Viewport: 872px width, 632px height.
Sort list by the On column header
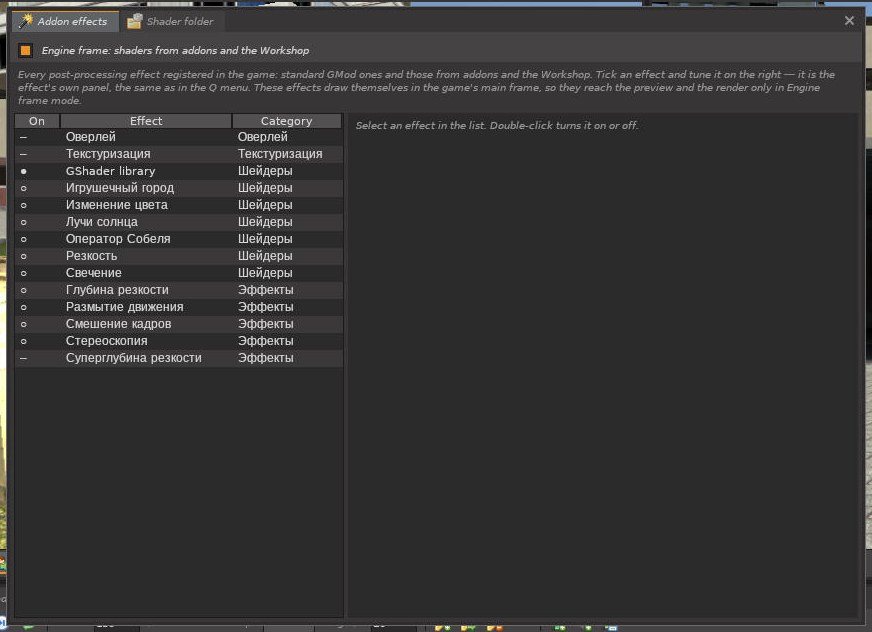(37, 121)
